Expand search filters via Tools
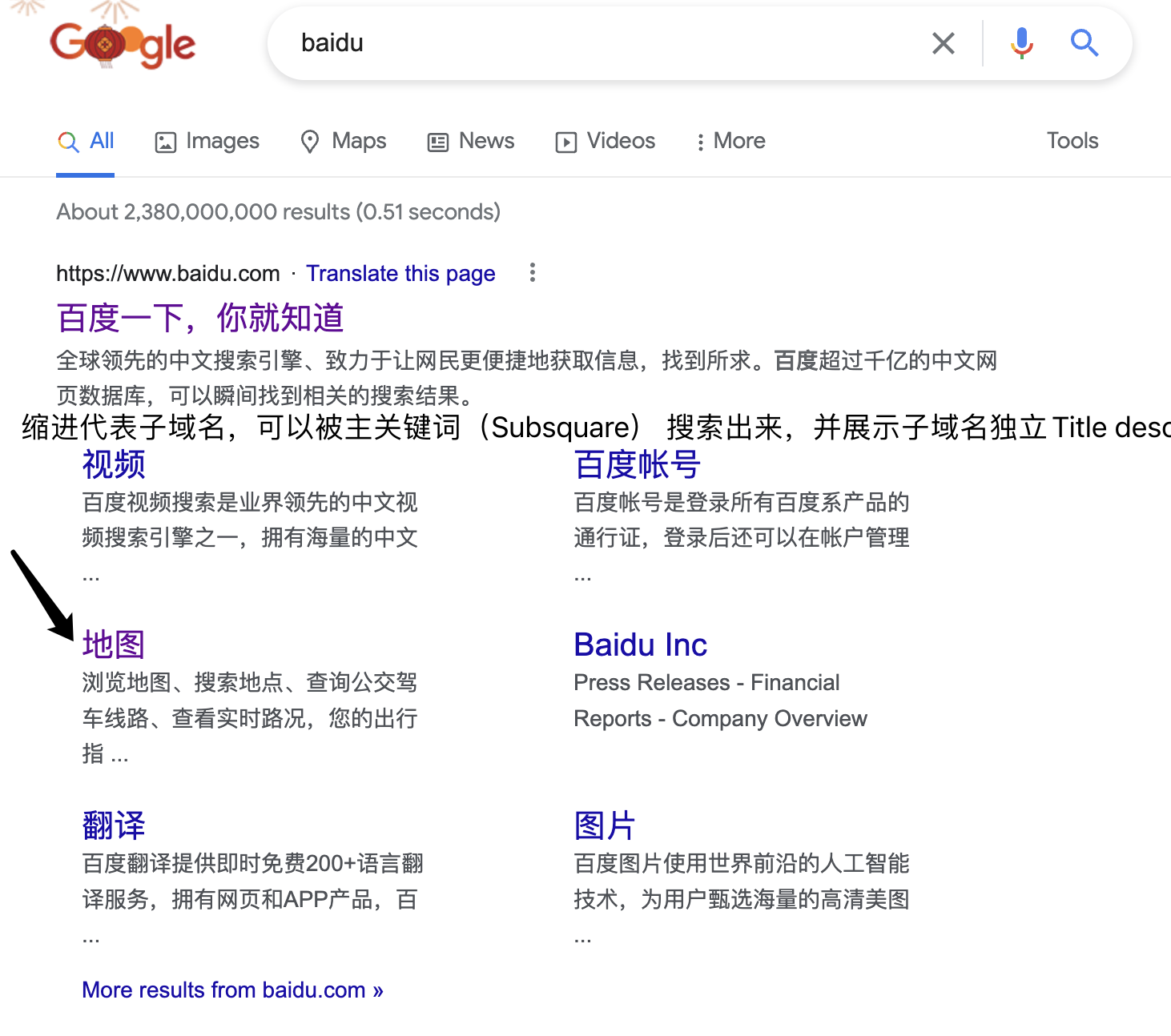 1072,141
